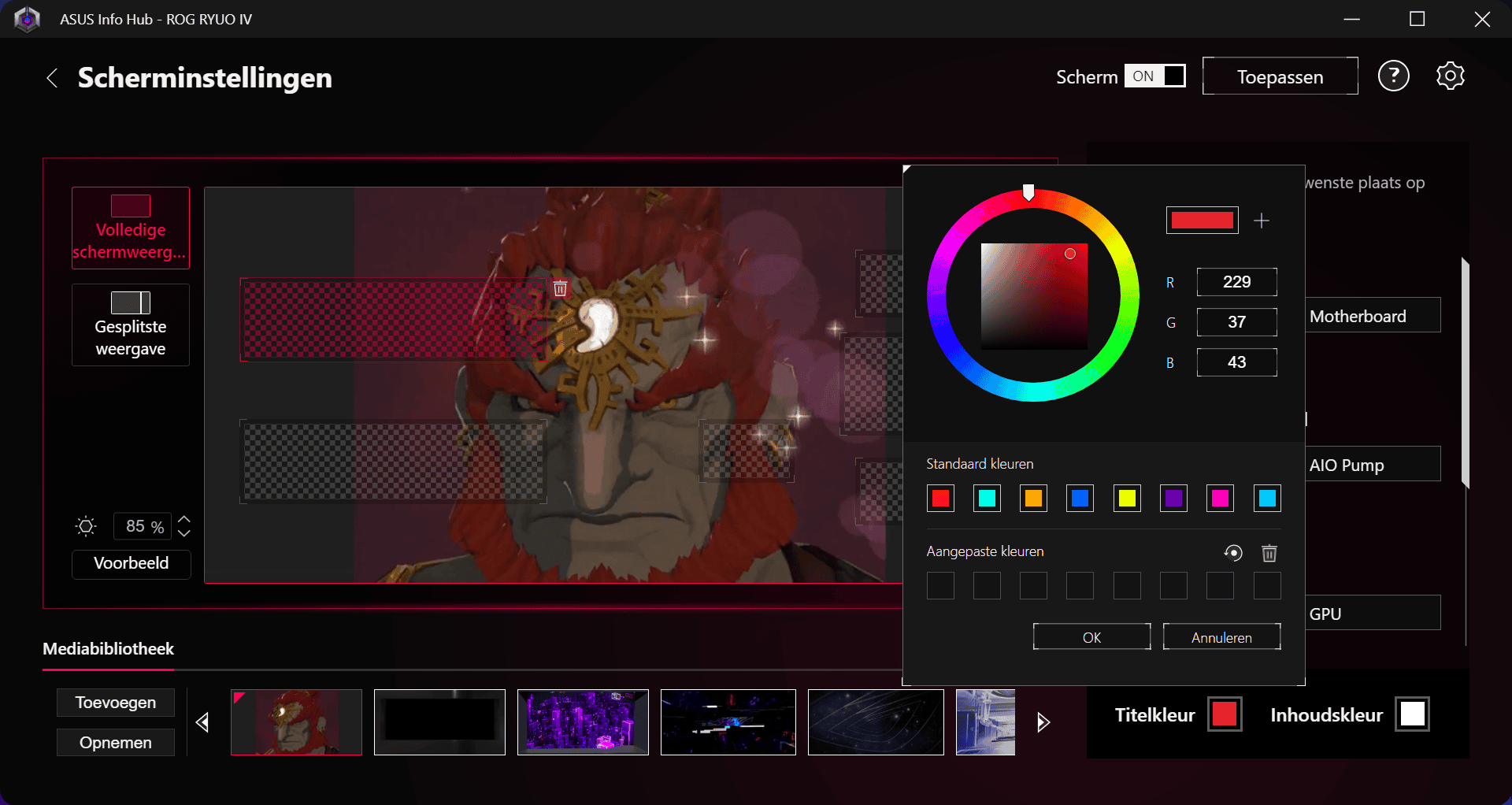Open the help question mark icon
Image resolution: width=1512 pixels, height=805 pixels.
pos(1393,76)
